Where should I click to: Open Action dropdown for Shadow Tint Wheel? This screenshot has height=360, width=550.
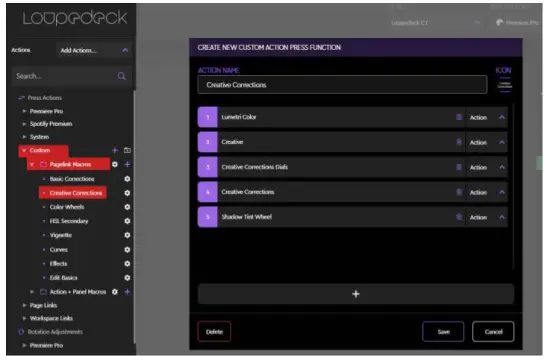pyautogui.click(x=487, y=217)
